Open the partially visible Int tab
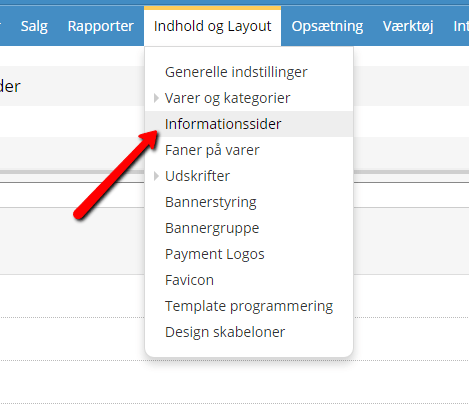The image size is (469, 420). pyautogui.click(x=461, y=26)
